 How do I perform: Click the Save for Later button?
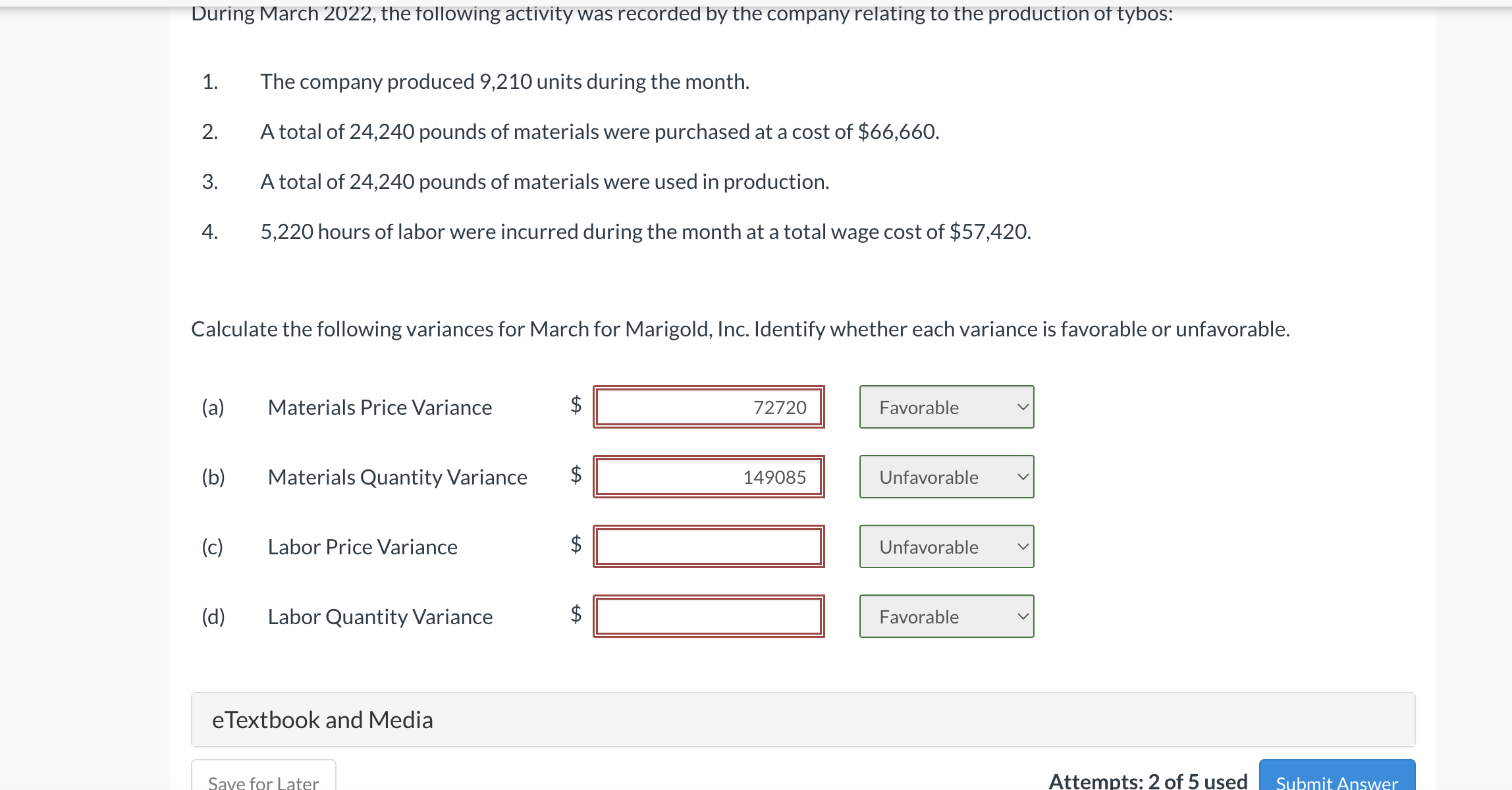coord(262,782)
